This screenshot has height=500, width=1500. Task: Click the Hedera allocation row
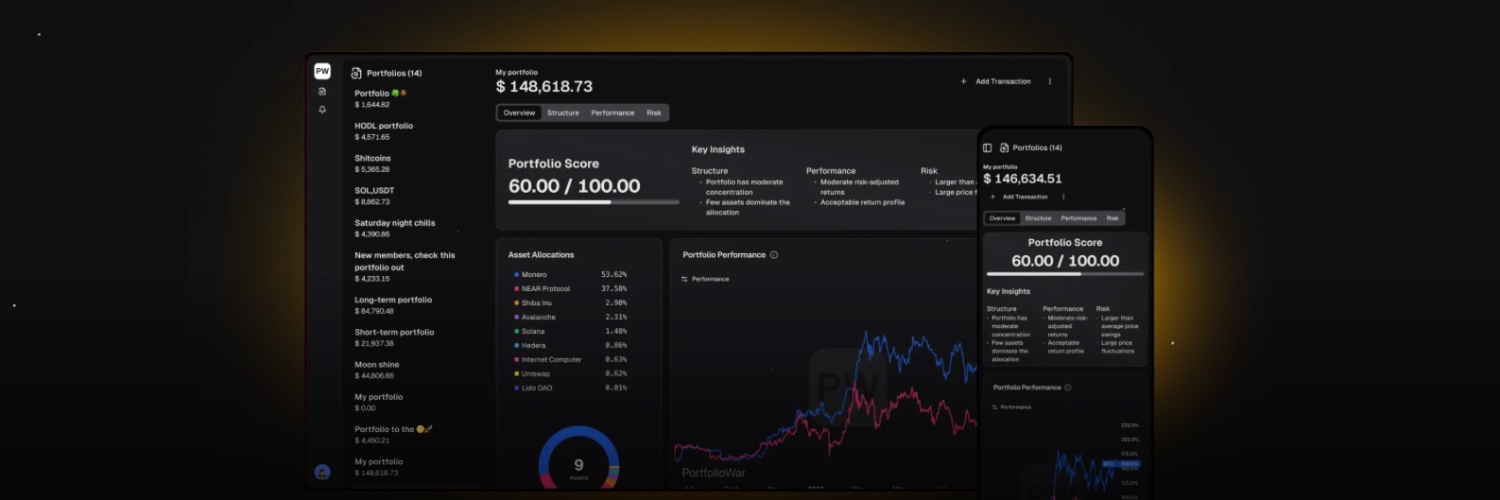(570, 345)
